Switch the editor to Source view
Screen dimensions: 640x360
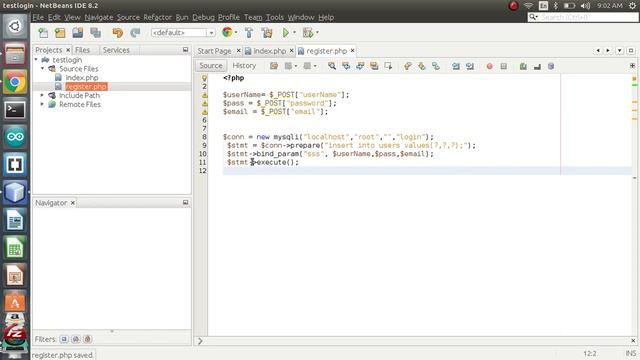[x=211, y=66]
